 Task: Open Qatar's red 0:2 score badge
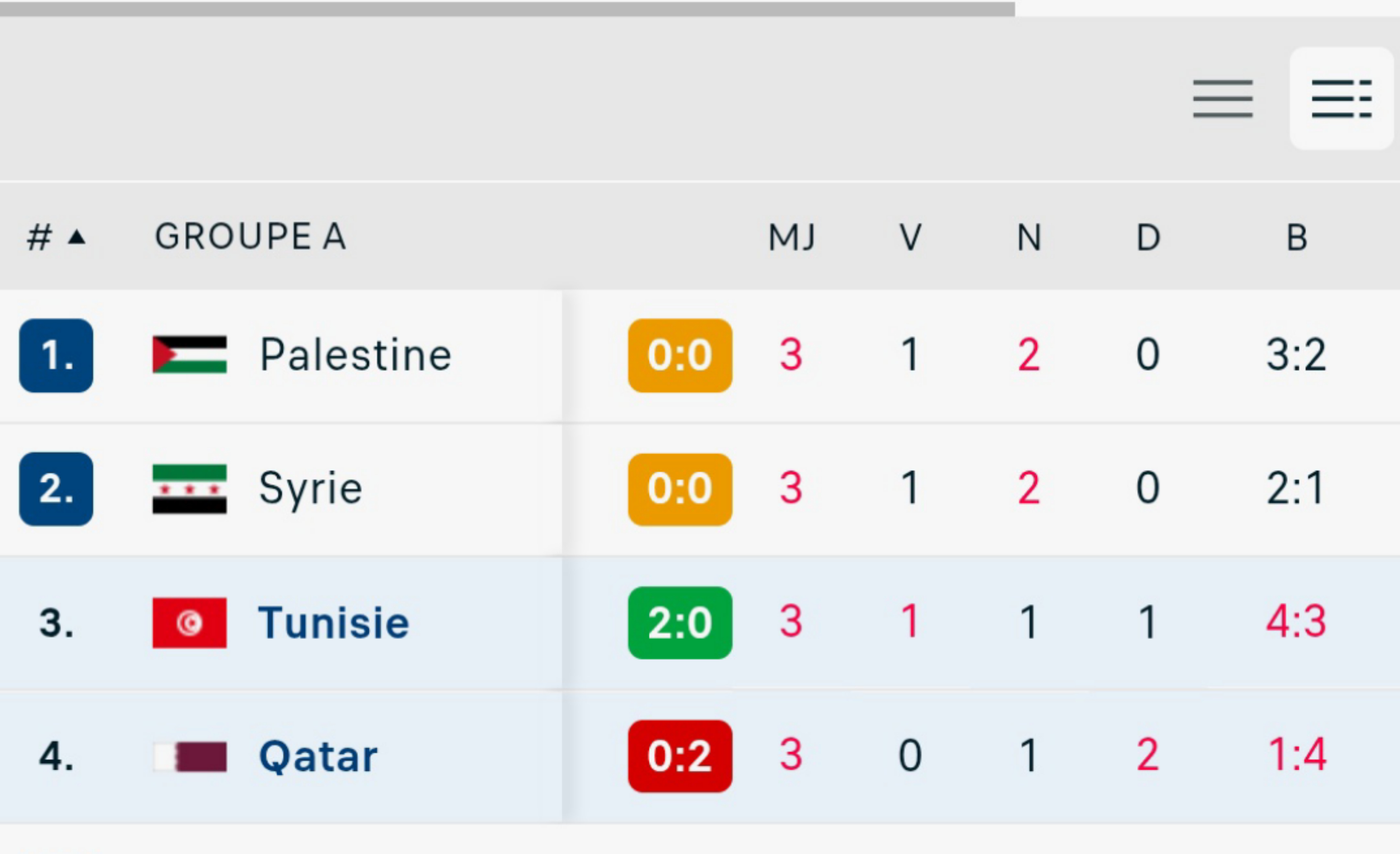(680, 756)
